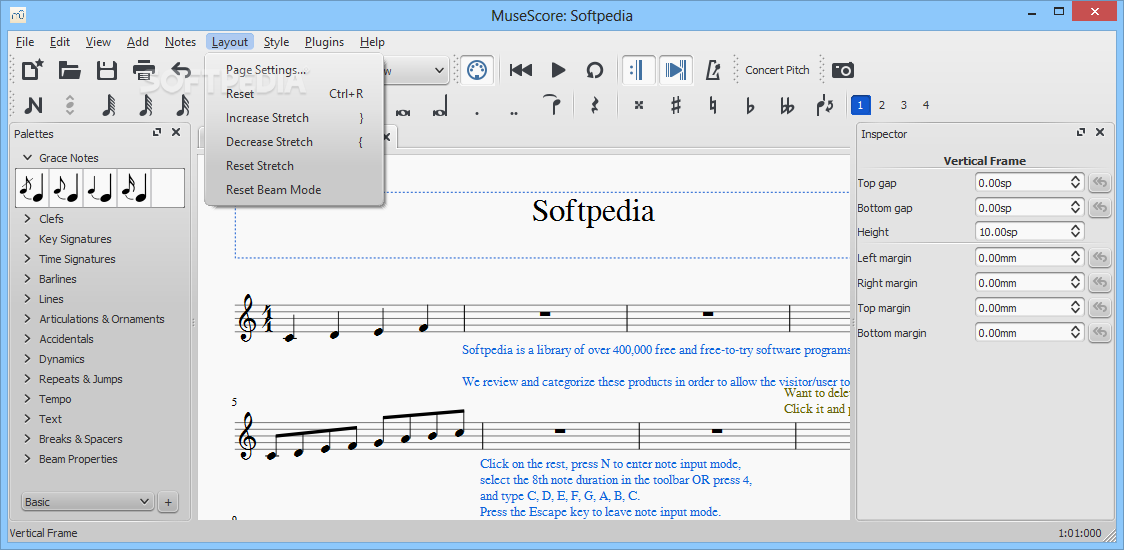This screenshot has width=1124, height=550.
Task: Select the rest icon in the note toolbar
Action: pyautogui.click(x=594, y=105)
